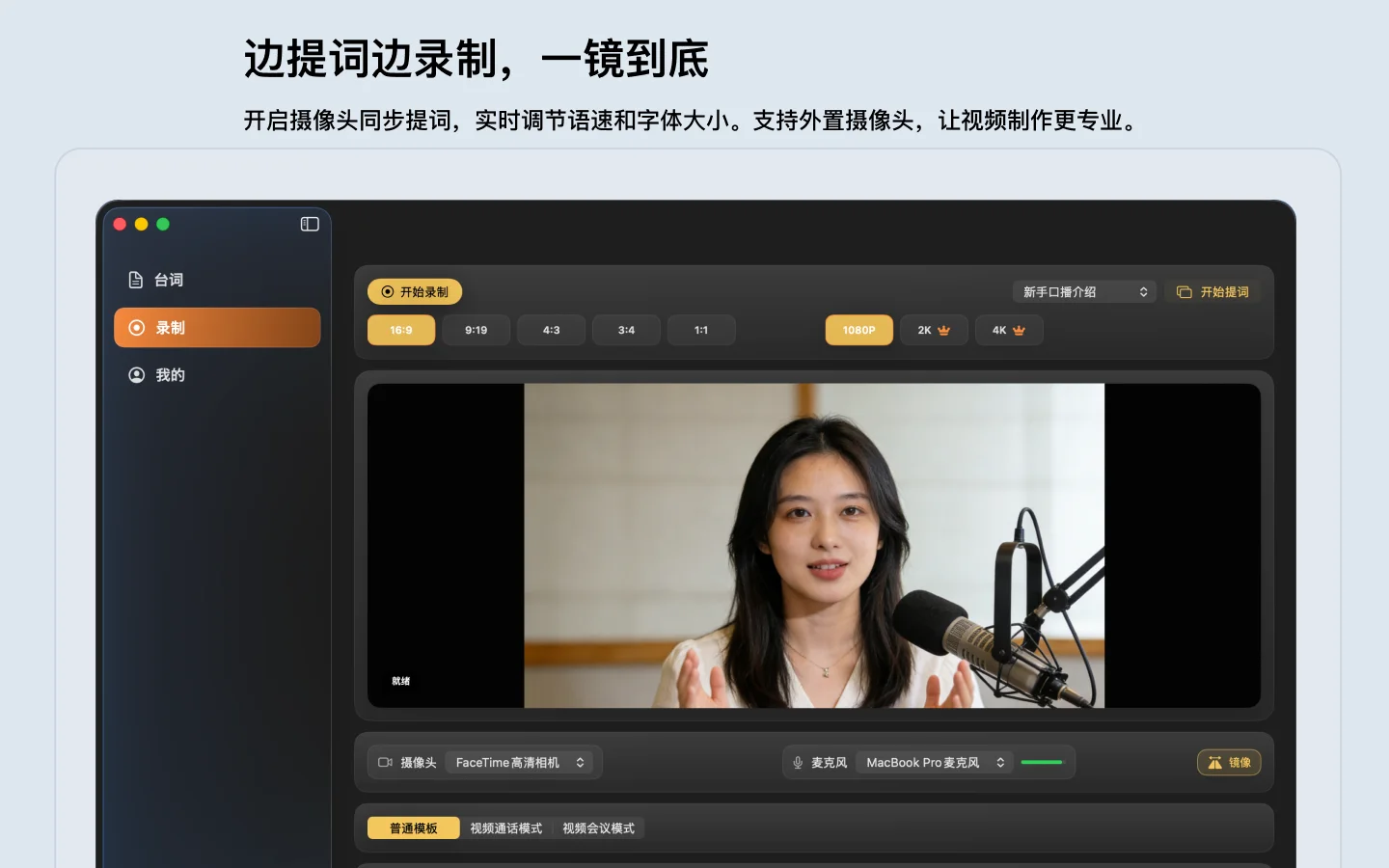Click the record icon in 开始录制
The image size is (1389, 868).
pyautogui.click(x=388, y=292)
